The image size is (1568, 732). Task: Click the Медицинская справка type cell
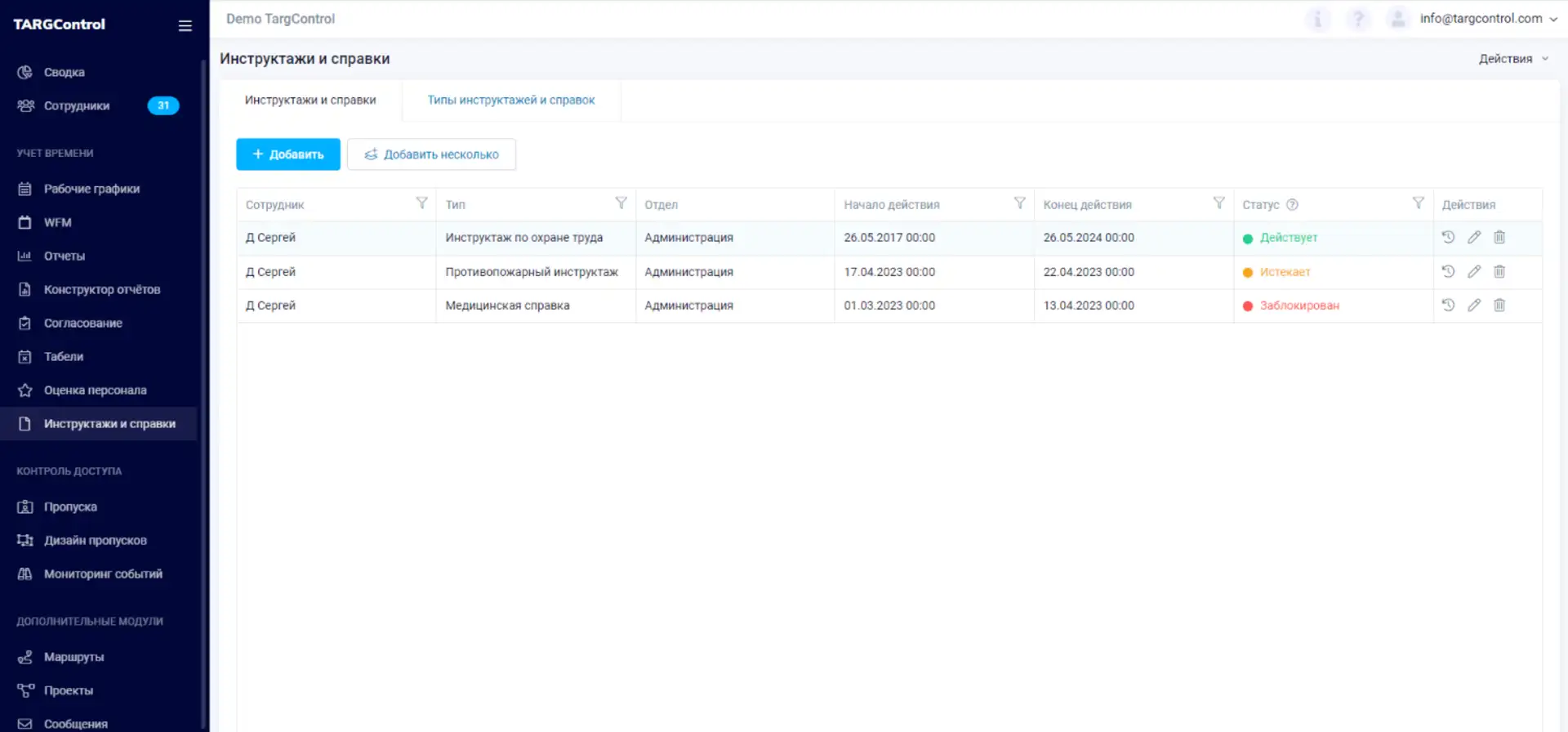coord(536,306)
